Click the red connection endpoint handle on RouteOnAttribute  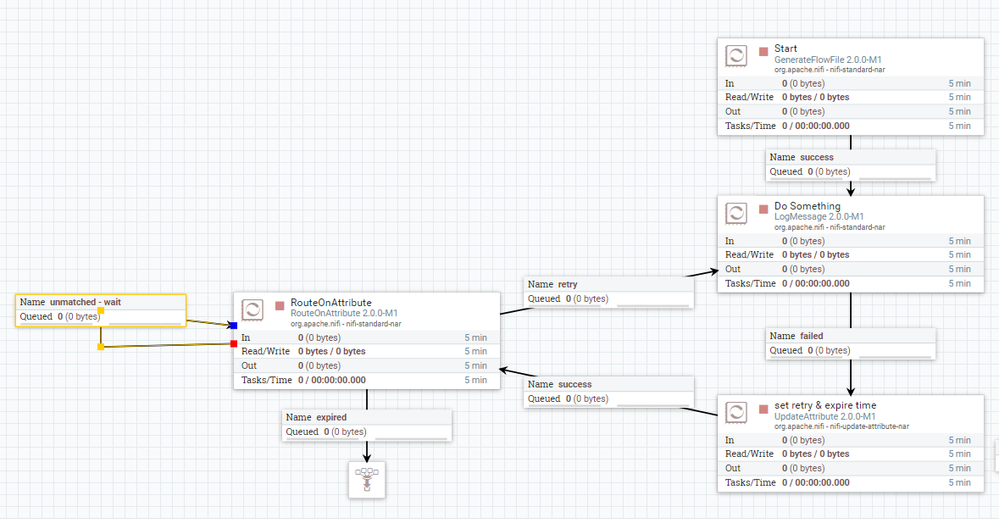point(234,344)
